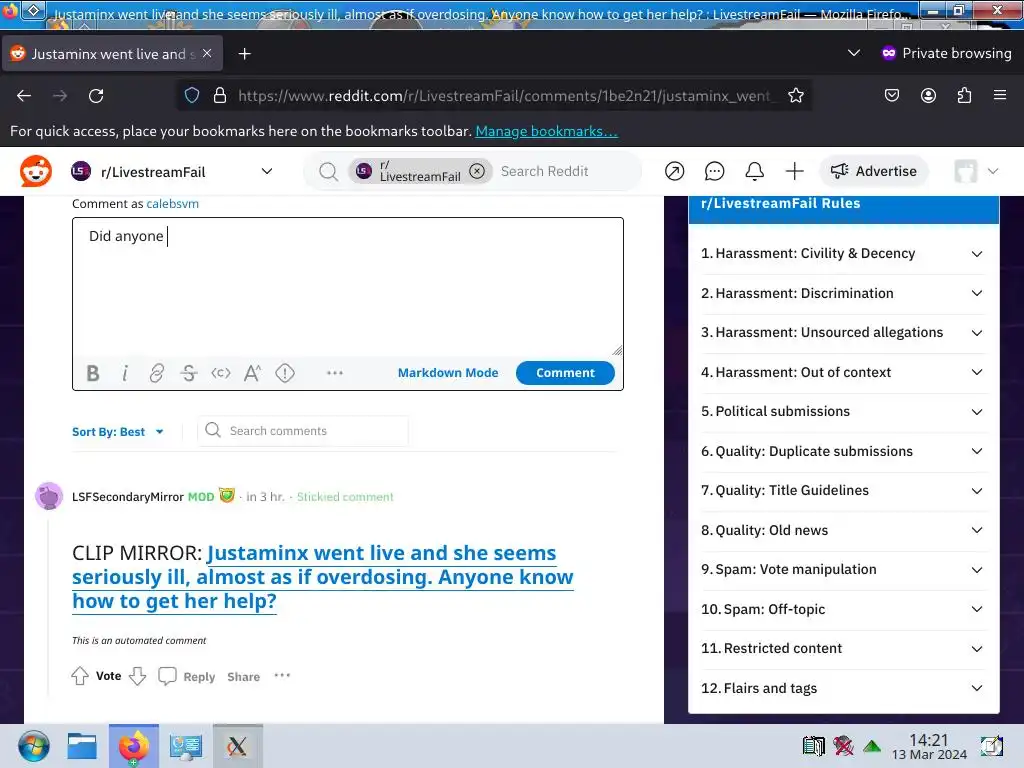Open more formatting options in editor

point(334,373)
